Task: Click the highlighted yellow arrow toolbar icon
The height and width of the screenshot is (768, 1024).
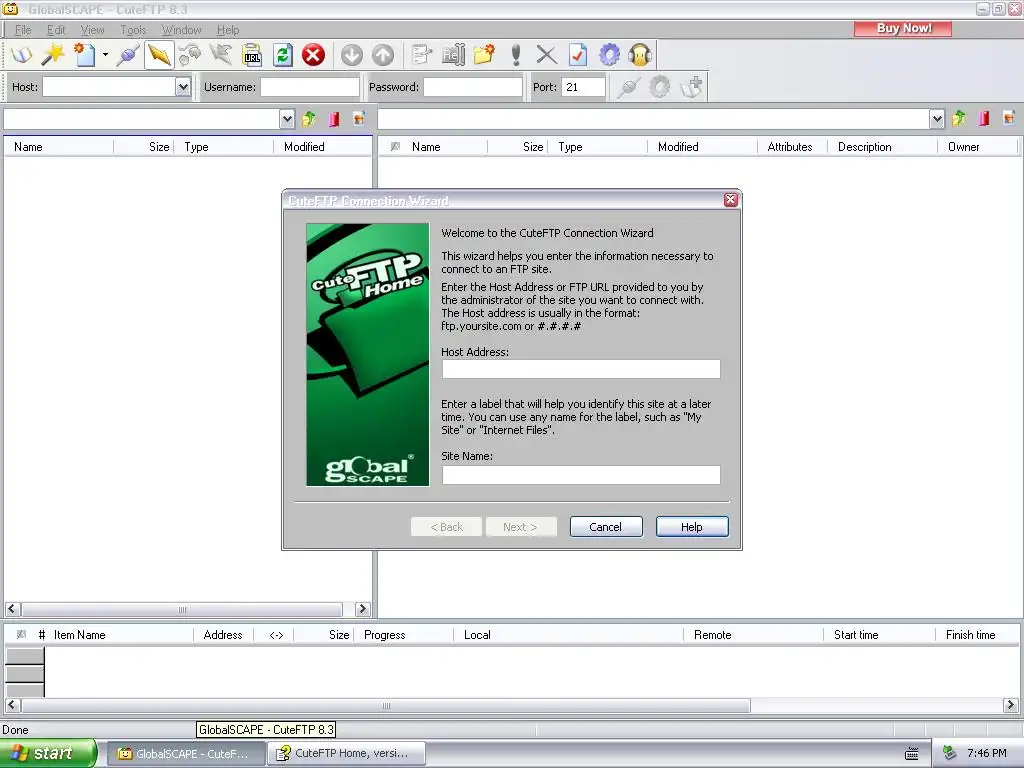Action: pyautogui.click(x=159, y=55)
